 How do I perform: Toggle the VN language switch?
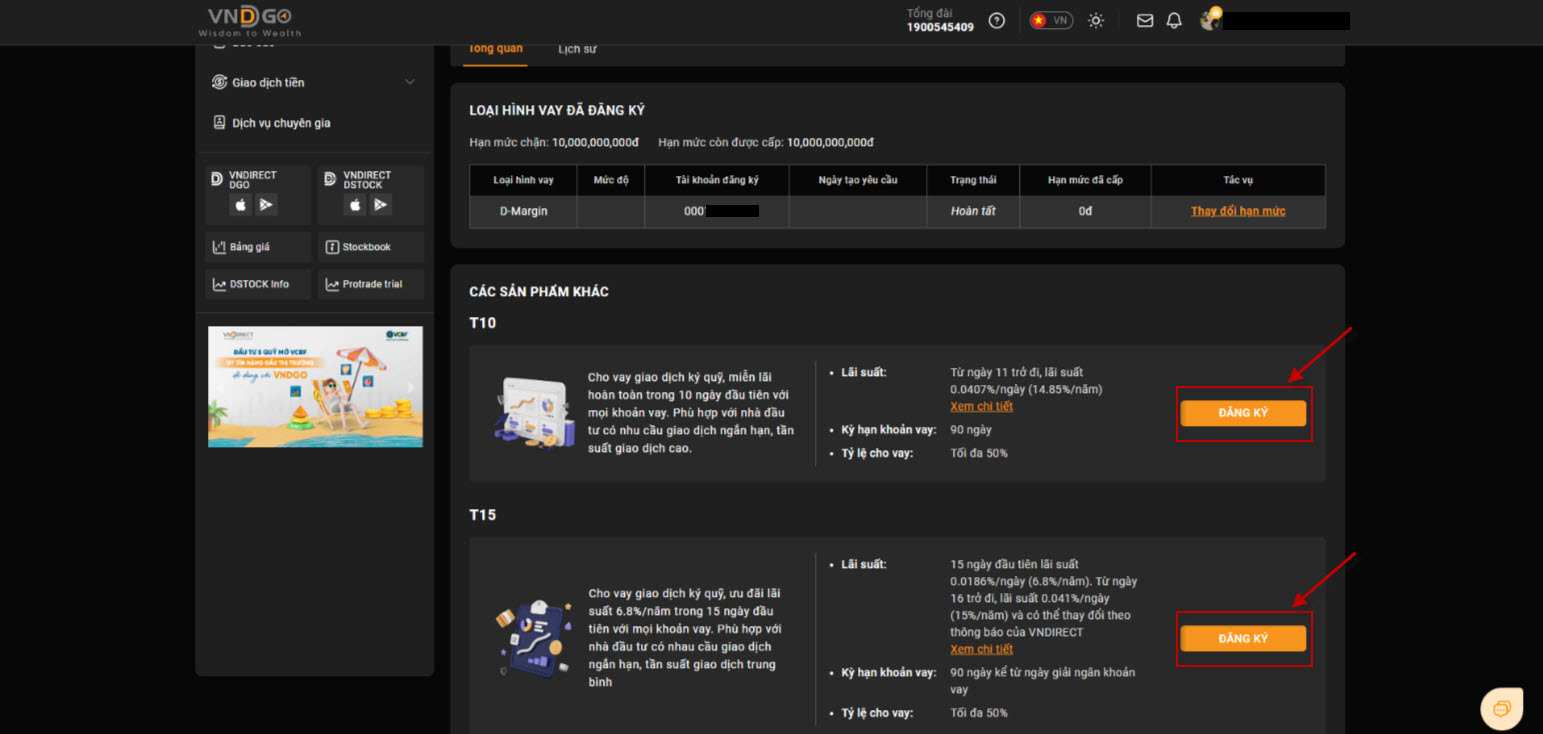point(1051,20)
